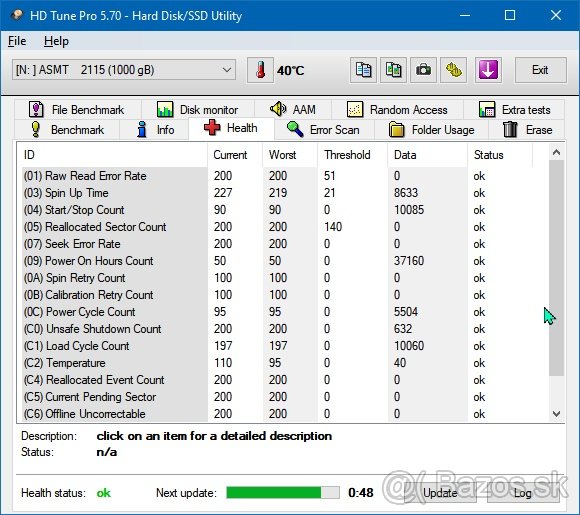The width and height of the screenshot is (580, 515).
Task: Click the copy screenshot to clipboard icon
Action: pyautogui.click(x=393, y=70)
